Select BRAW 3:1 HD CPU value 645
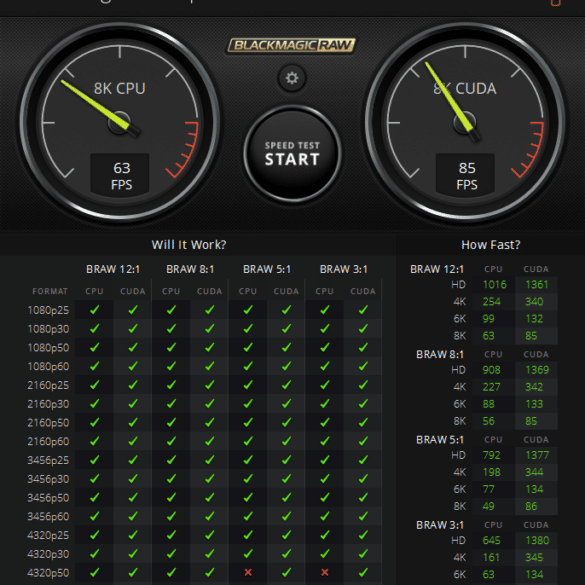Screen dimensions: 585x585 (491, 540)
